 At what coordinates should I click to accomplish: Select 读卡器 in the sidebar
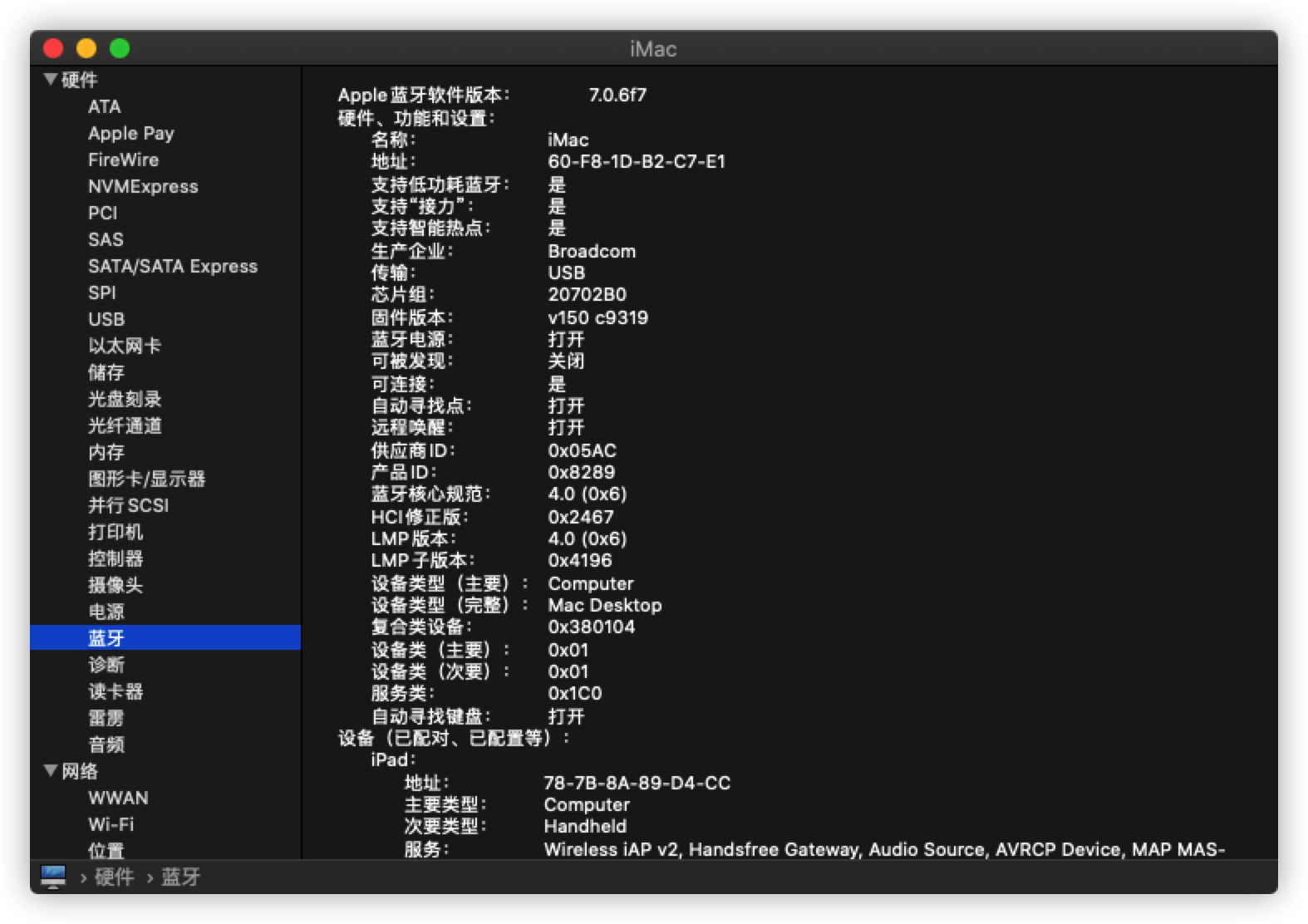116,691
